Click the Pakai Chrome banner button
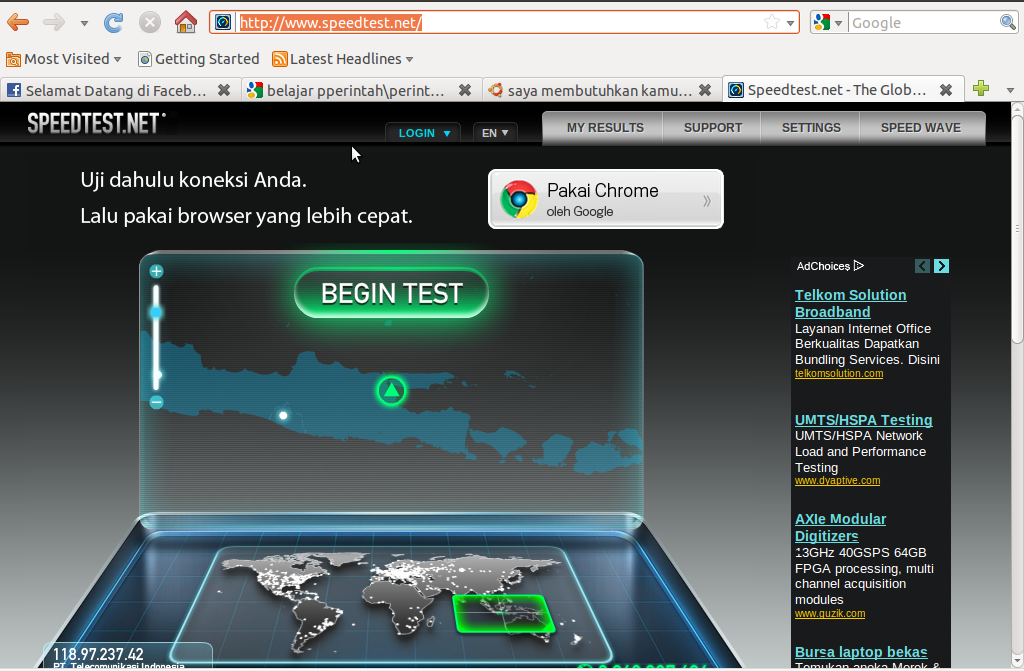 click(606, 199)
